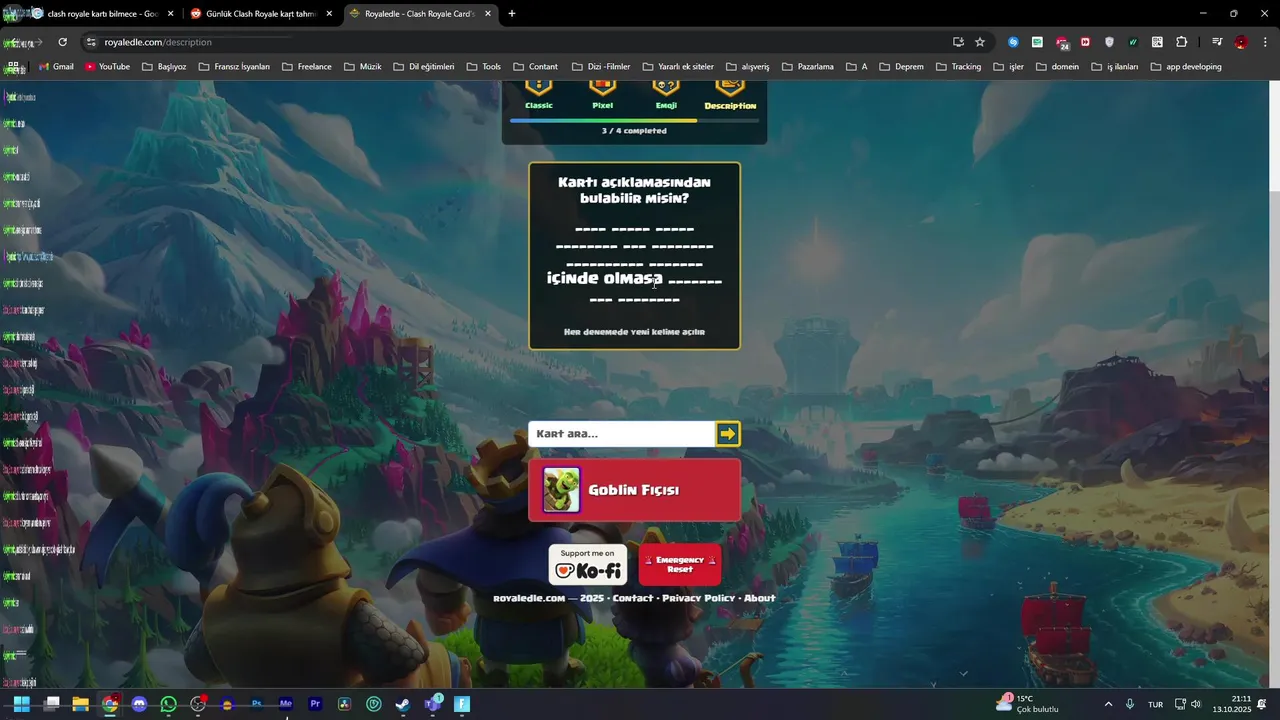Expand the Müzik bookmark folder
The width and height of the screenshot is (1280, 720).
pos(363,67)
